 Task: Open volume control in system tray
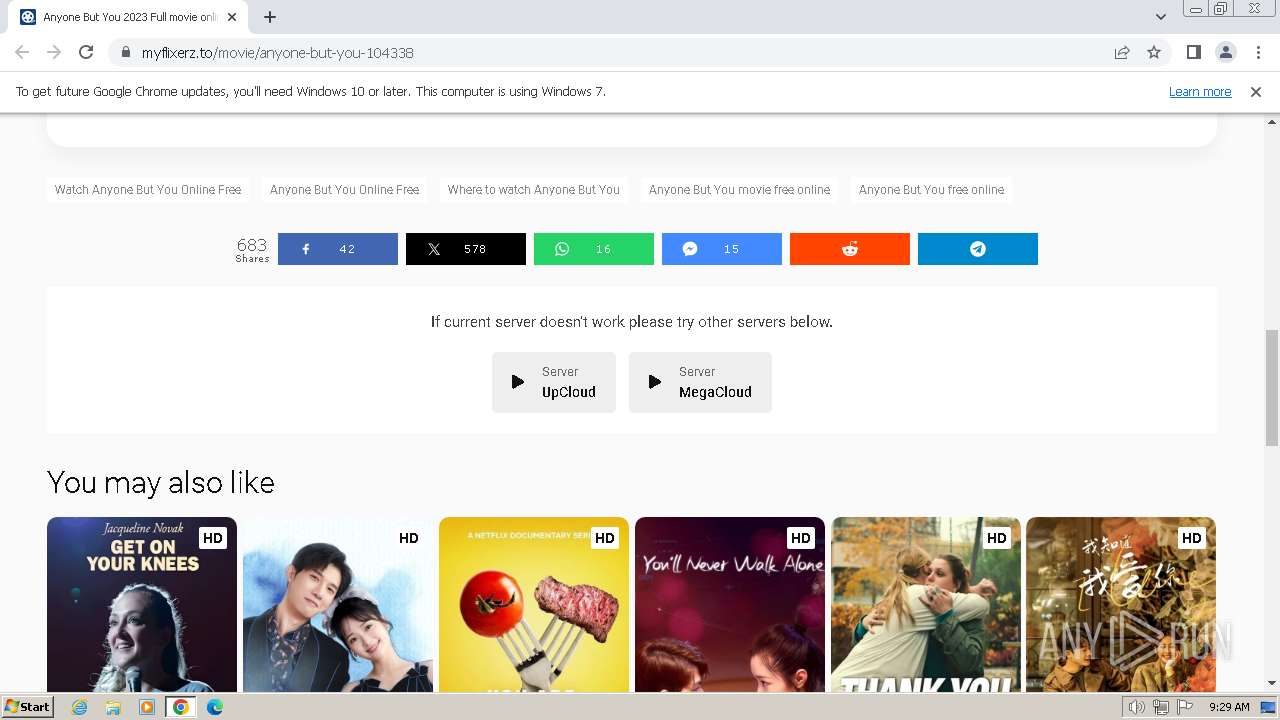pos(1137,707)
